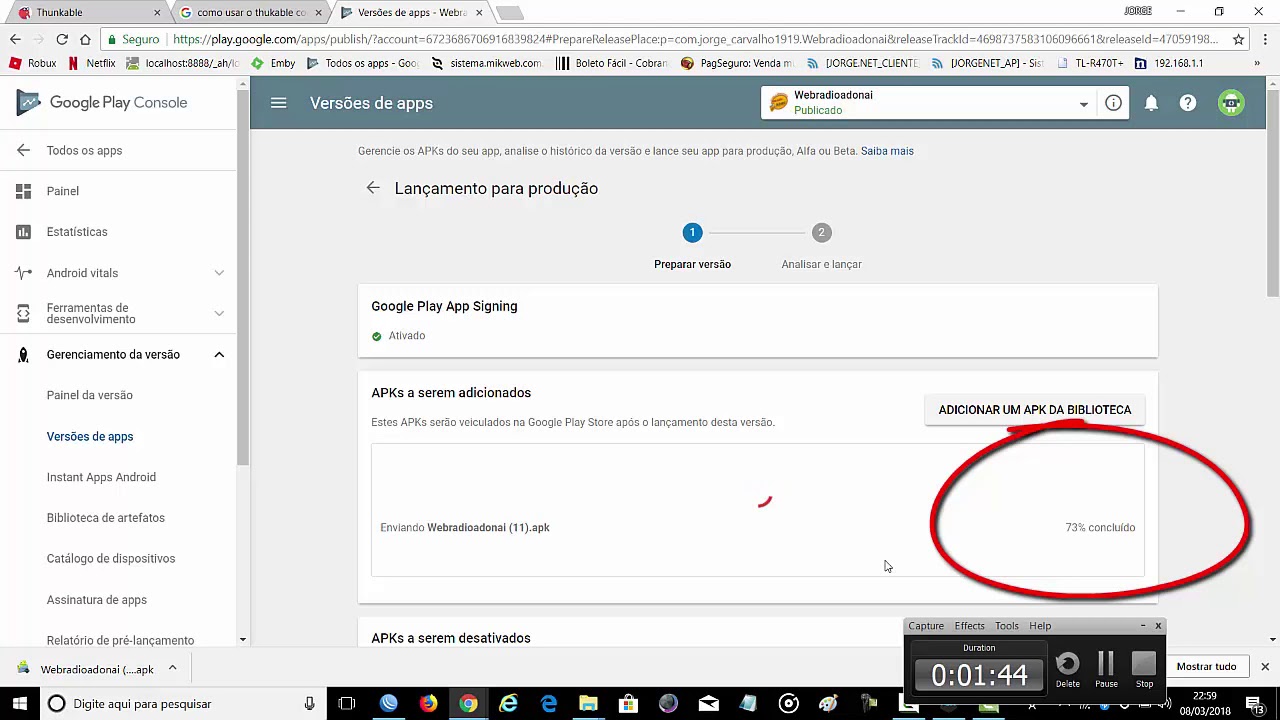Pause the screen recording

(1106, 670)
